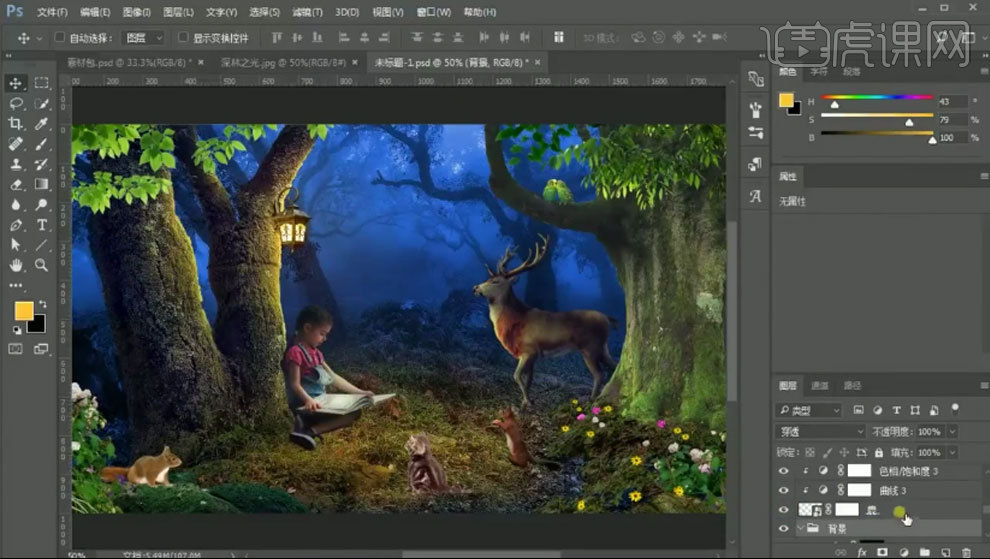Open the 属性 panel flyout menu
This screenshot has width=990, height=559.
tap(984, 176)
